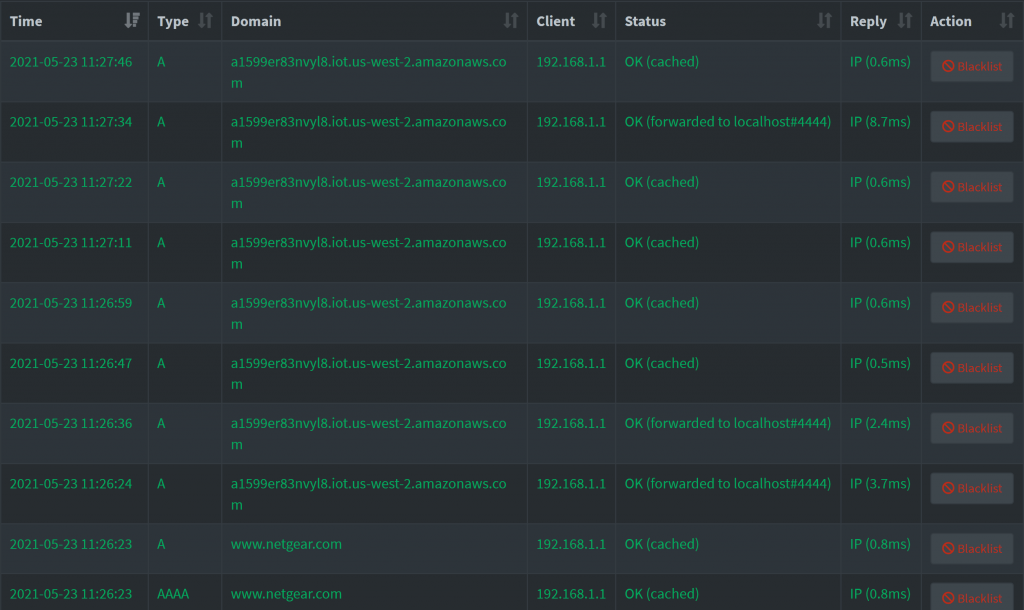
Task: Blacklist the 11:26:36 amazonaws query
Action: point(972,428)
